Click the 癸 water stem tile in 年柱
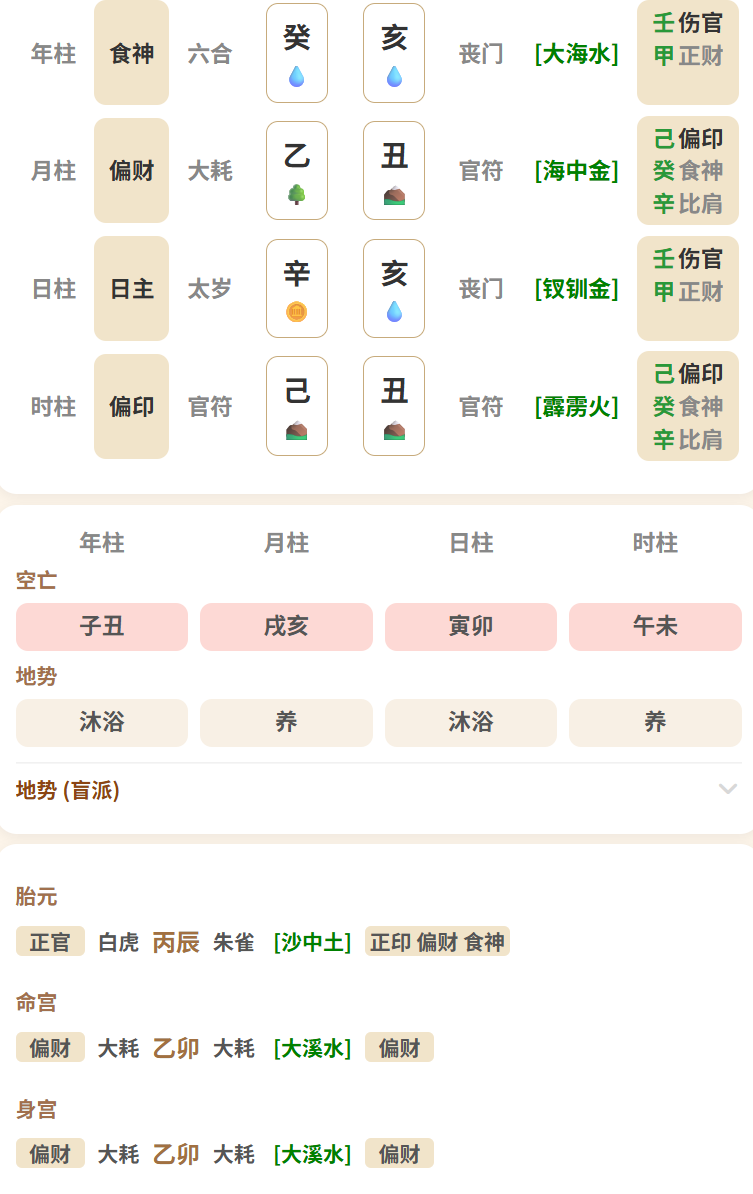The height and width of the screenshot is (1194, 753). (297, 53)
